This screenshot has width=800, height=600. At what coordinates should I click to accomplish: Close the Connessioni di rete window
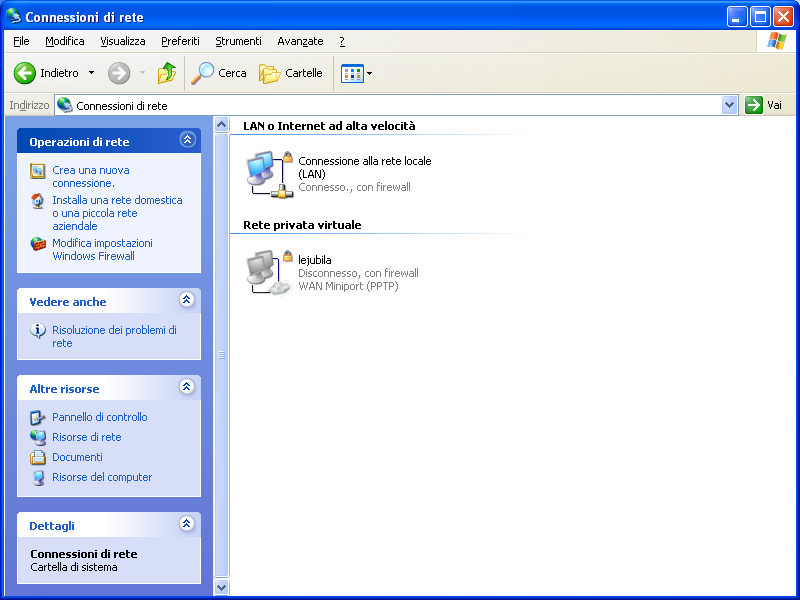pyautogui.click(x=783, y=17)
